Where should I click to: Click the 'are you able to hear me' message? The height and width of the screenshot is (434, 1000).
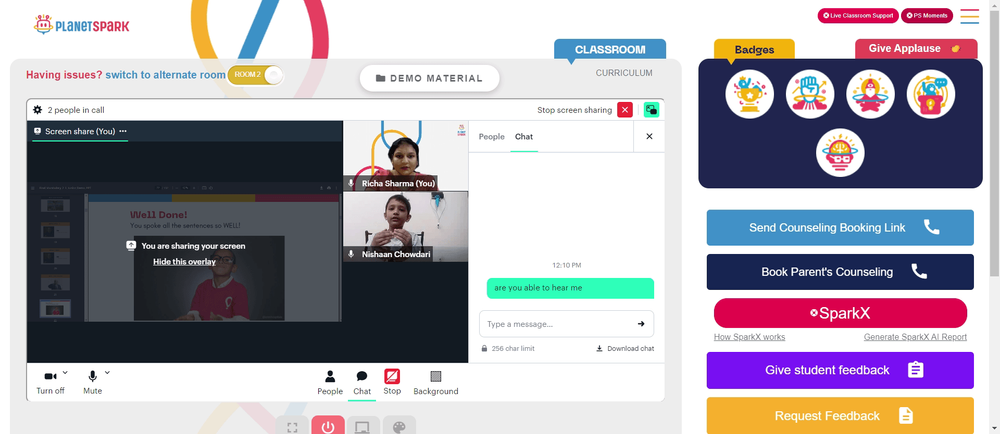click(x=570, y=288)
